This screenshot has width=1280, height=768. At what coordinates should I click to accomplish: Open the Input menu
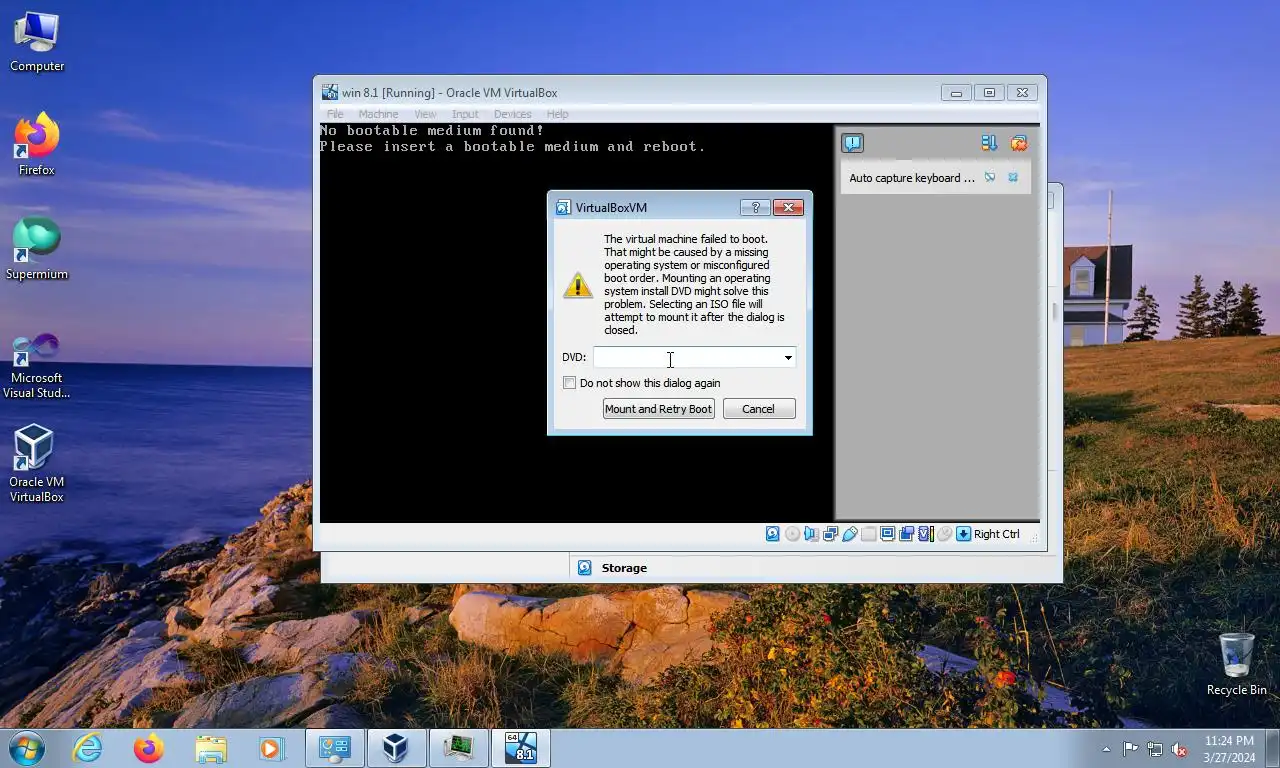point(465,114)
